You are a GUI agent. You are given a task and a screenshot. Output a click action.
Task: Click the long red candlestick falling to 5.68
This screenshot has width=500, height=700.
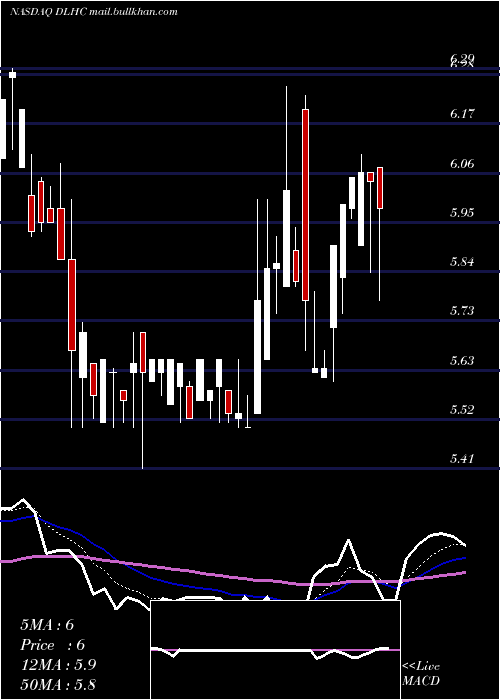tap(72, 305)
